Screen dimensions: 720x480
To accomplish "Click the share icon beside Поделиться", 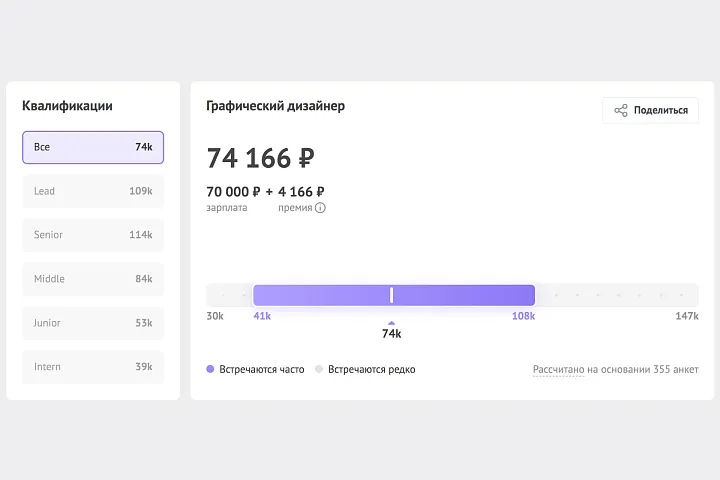I will (x=621, y=110).
